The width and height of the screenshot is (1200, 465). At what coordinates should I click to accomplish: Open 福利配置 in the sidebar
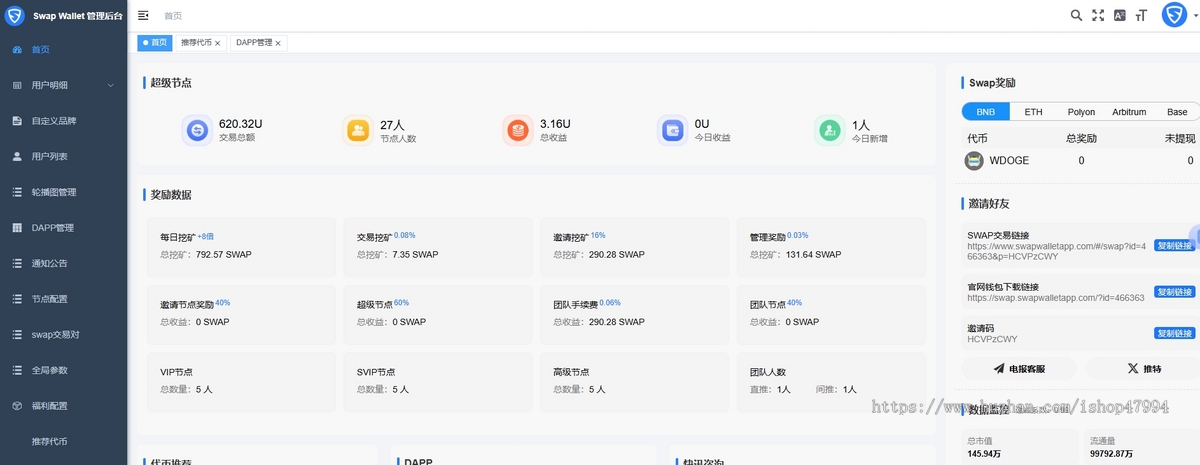point(63,406)
